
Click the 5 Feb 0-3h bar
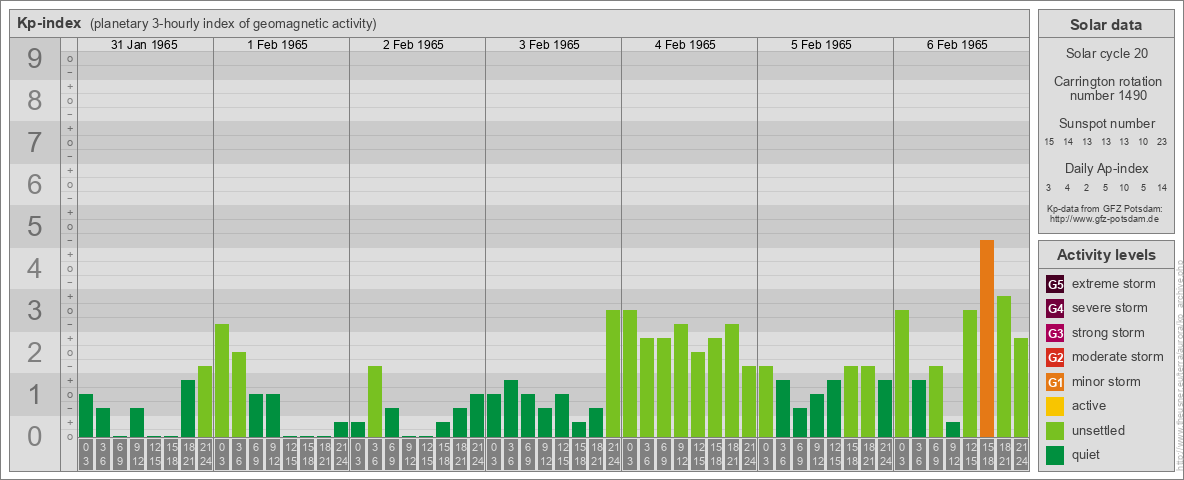pyautogui.click(x=766, y=402)
